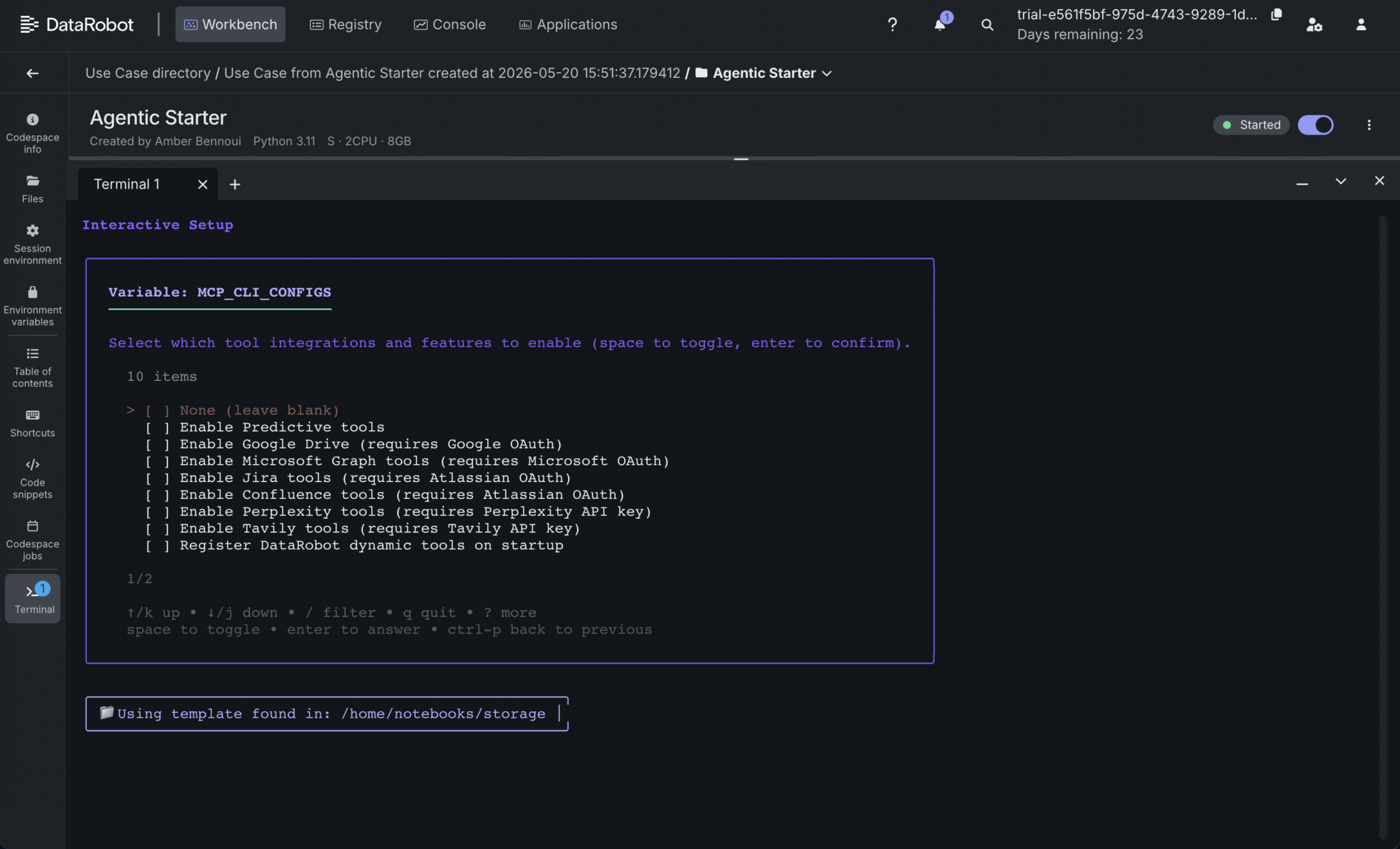Viewport: 1400px width, 849px height.
Task: Open Environment variables panel
Action: click(32, 306)
